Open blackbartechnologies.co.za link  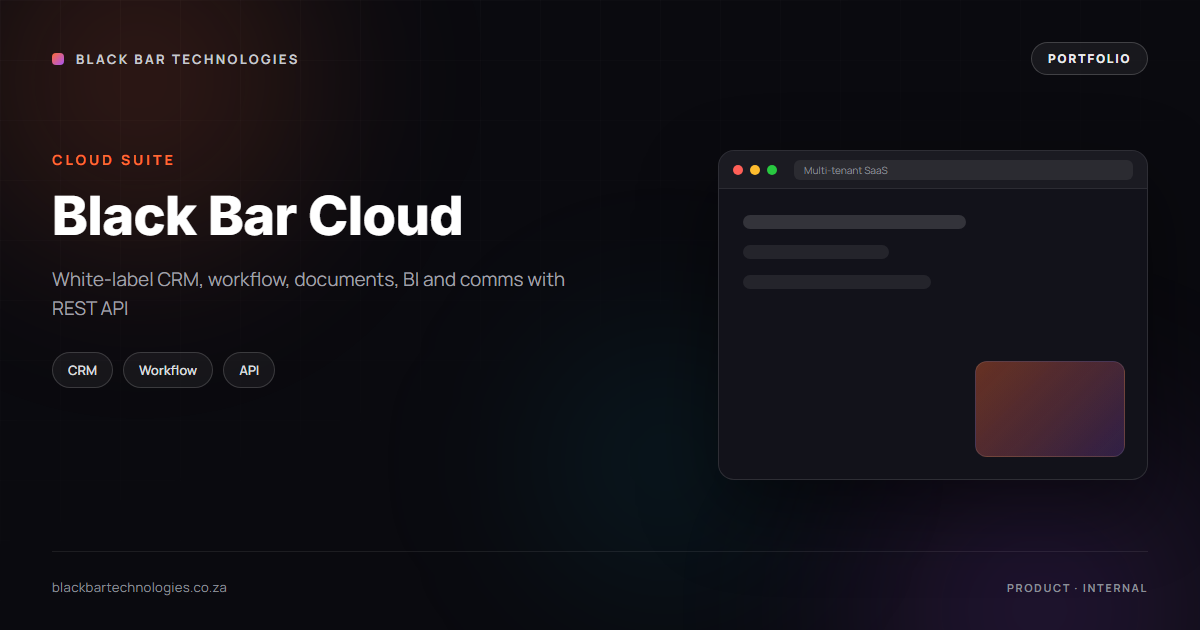coord(139,588)
